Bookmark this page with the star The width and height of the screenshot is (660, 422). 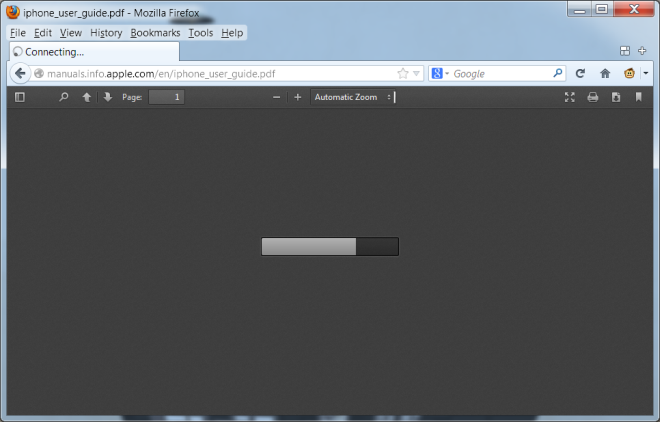coord(403,74)
